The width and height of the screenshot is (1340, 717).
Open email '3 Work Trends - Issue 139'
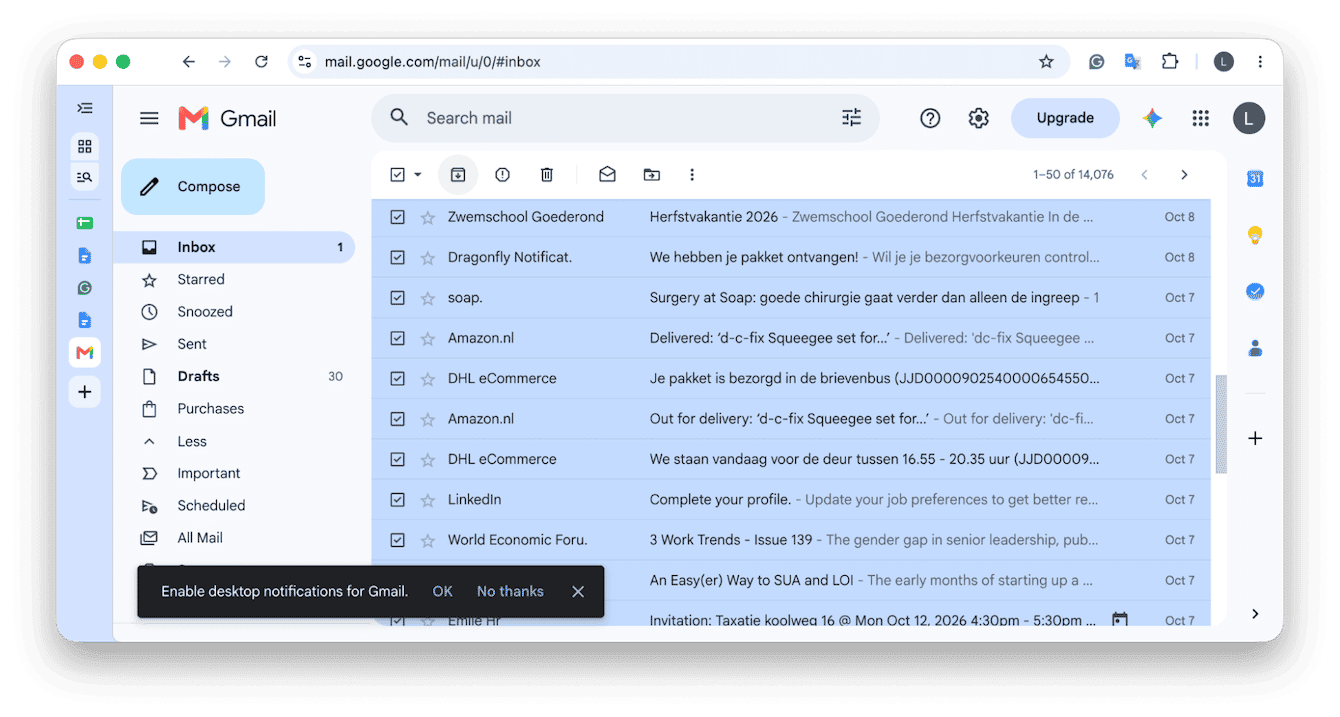coord(790,540)
